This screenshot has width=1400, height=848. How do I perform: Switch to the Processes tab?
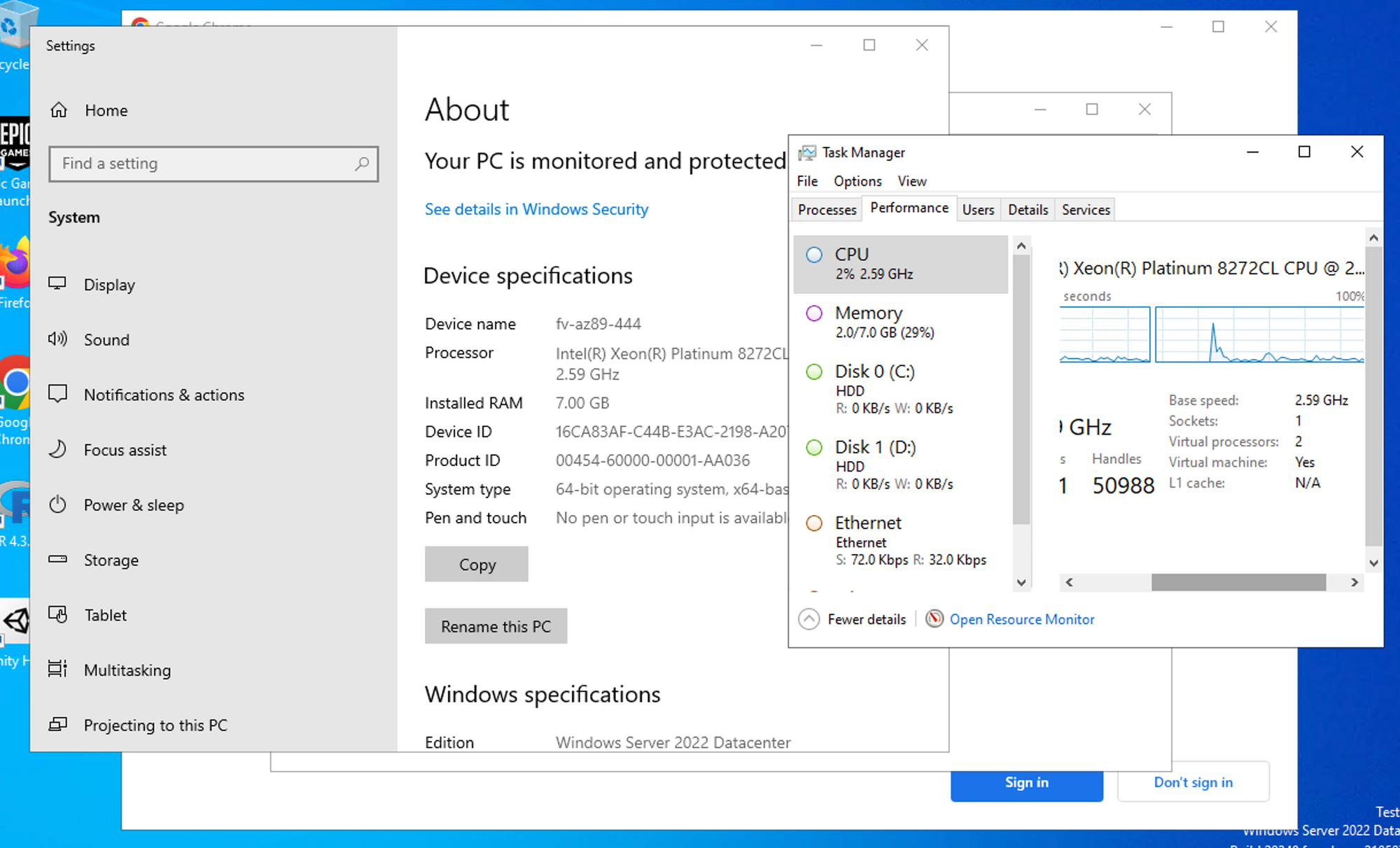(827, 210)
